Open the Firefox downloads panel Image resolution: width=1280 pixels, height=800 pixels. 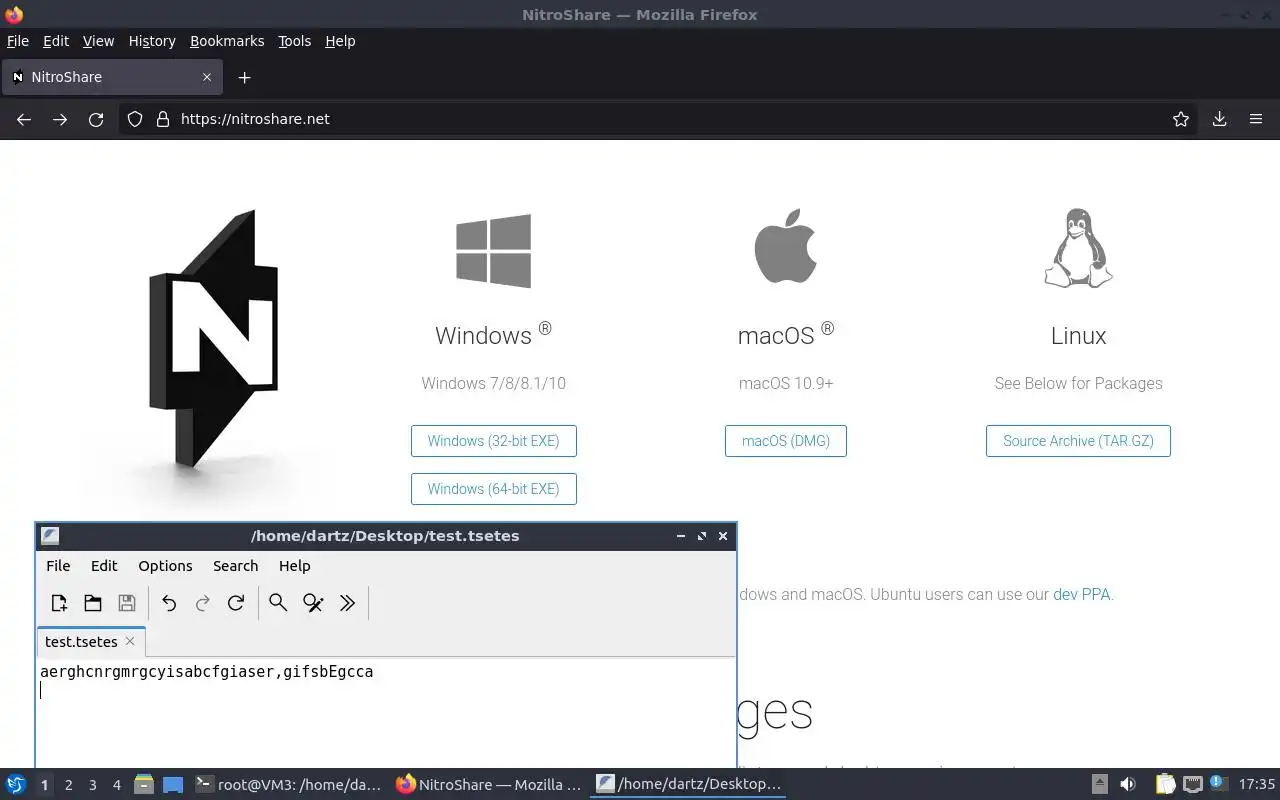click(1219, 119)
